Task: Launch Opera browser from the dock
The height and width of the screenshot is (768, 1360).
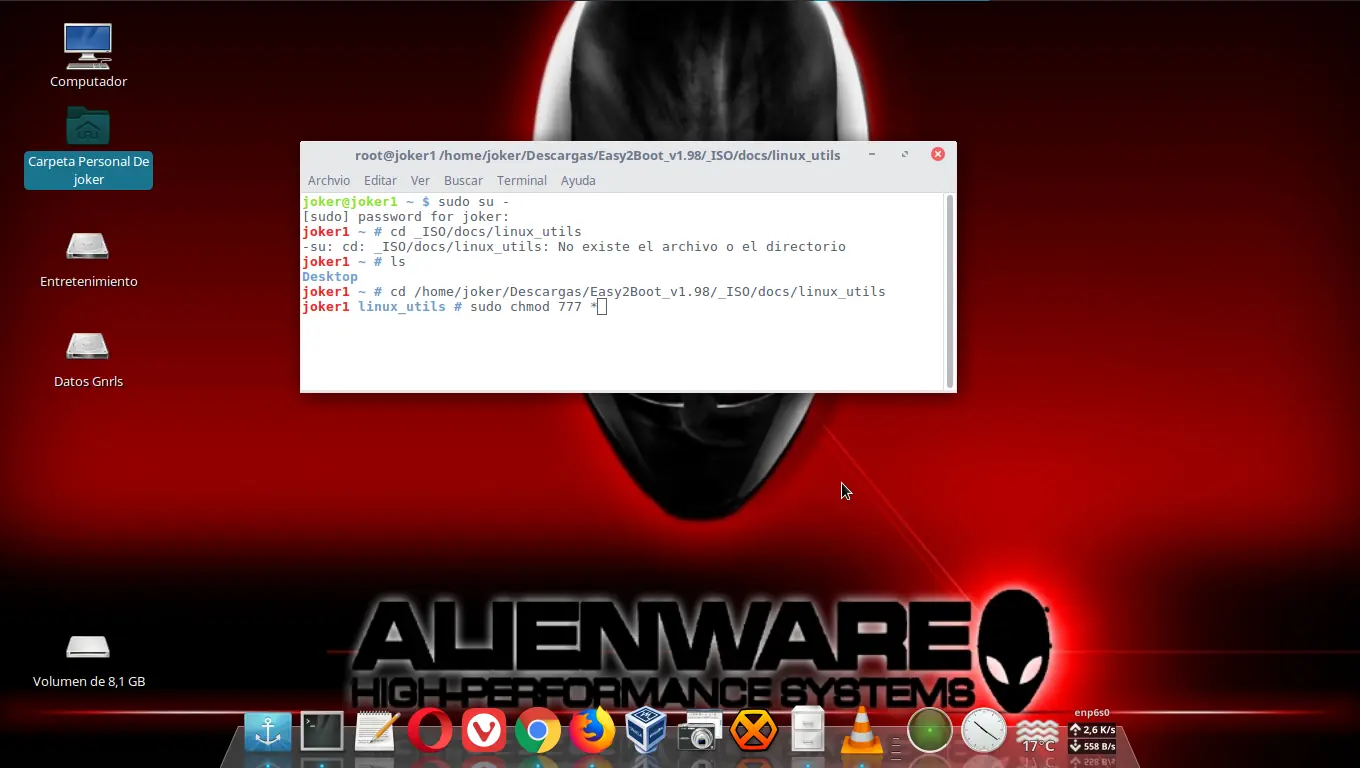Action: [429, 731]
